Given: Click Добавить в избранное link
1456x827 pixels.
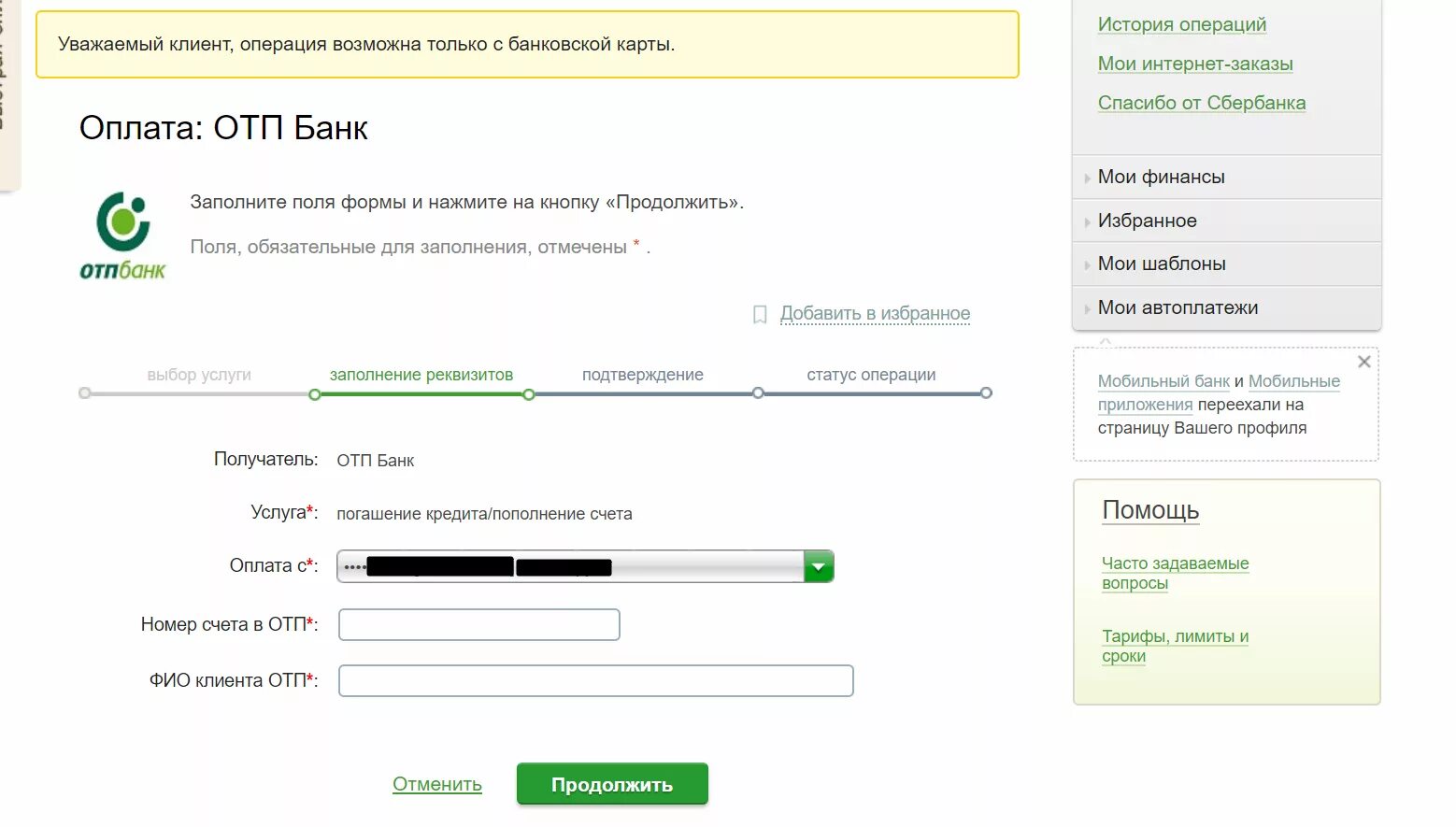Looking at the screenshot, I should click(x=875, y=313).
